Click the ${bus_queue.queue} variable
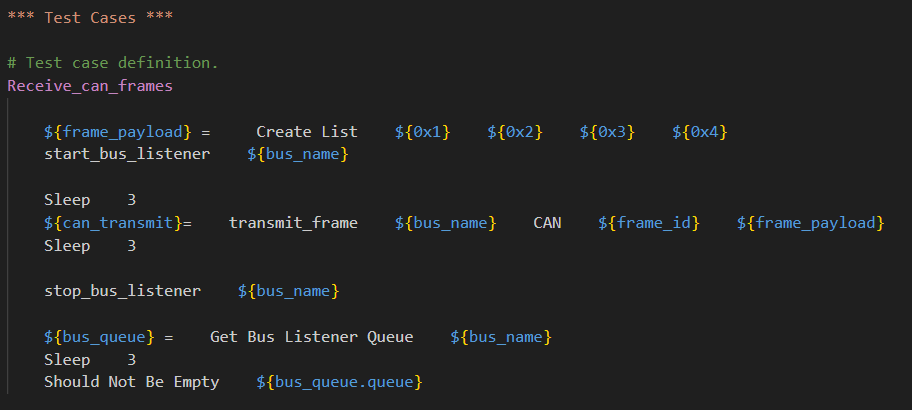 [339, 382]
